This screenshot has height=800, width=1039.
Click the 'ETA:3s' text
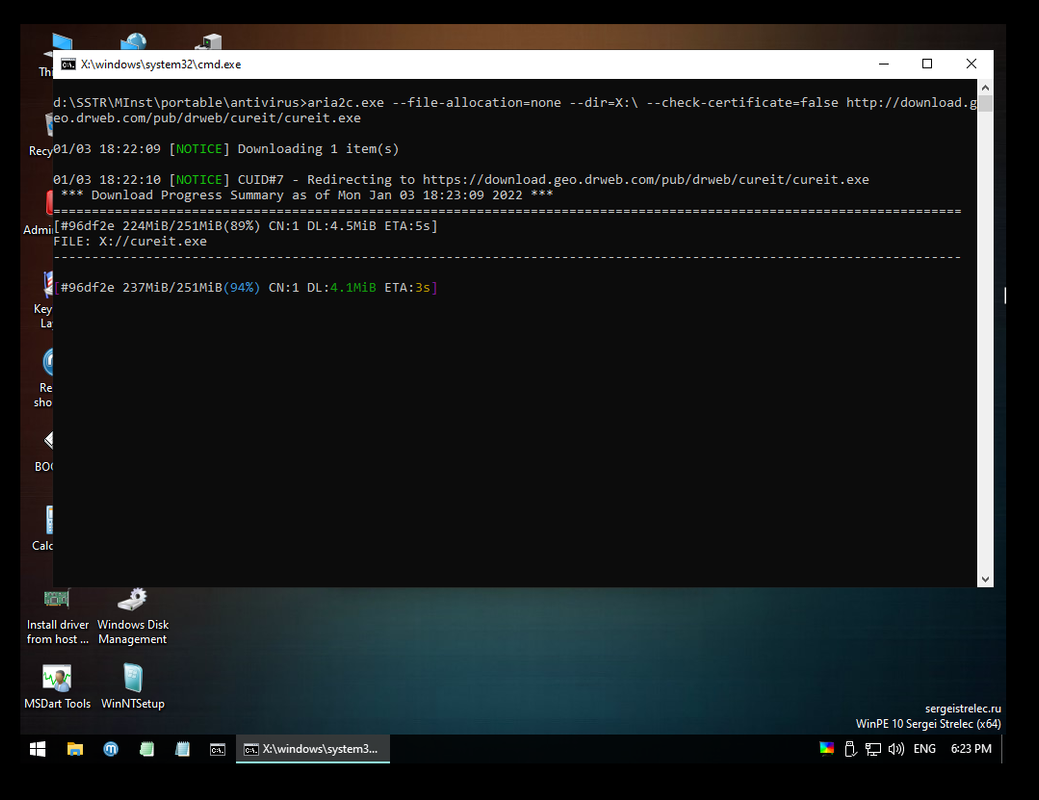(408, 288)
